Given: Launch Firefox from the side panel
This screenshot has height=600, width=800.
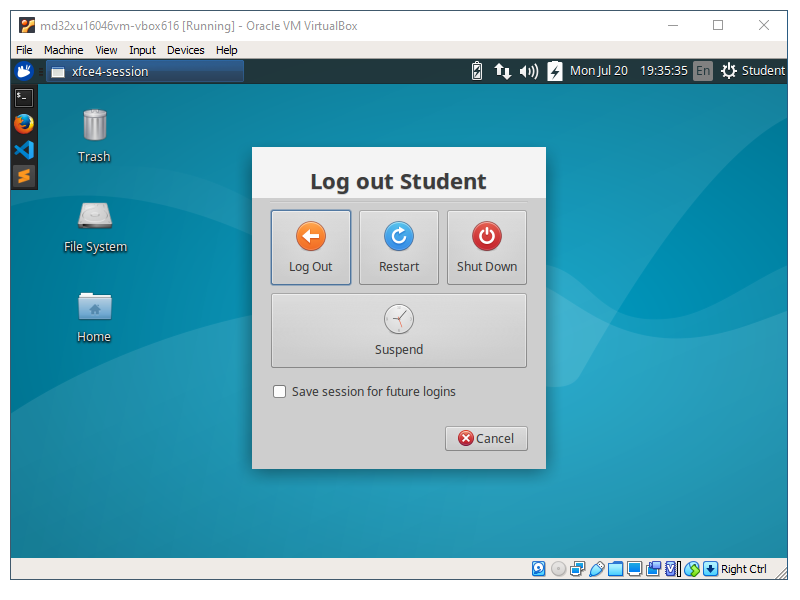Looking at the screenshot, I should (24, 123).
